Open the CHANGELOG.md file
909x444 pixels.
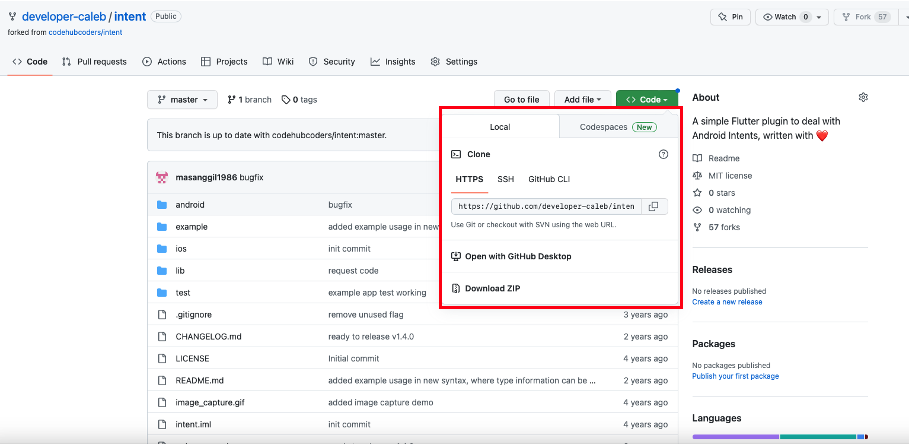208,337
